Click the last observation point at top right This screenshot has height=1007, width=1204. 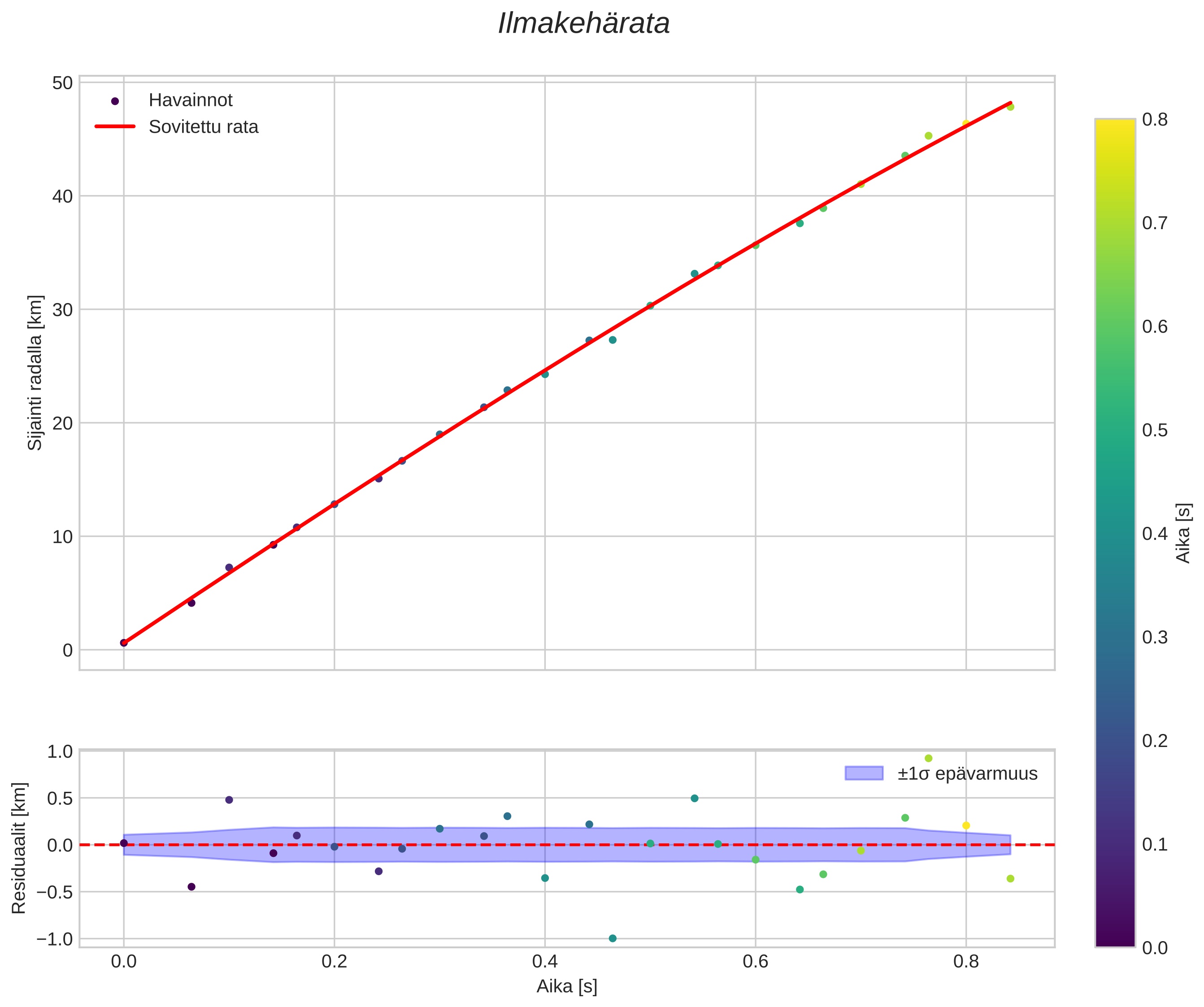(x=1010, y=107)
